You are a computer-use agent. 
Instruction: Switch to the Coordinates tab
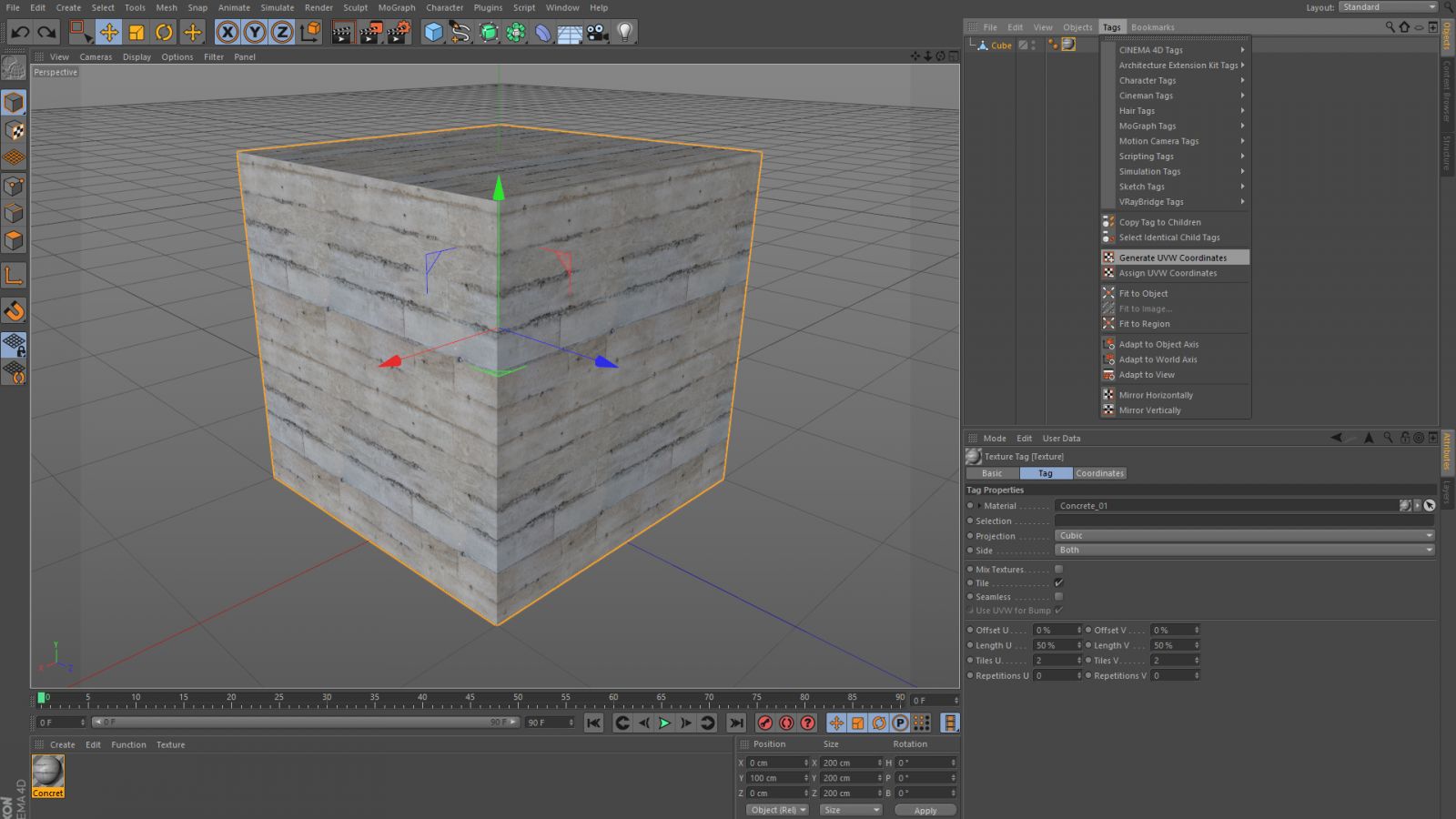[1099, 473]
